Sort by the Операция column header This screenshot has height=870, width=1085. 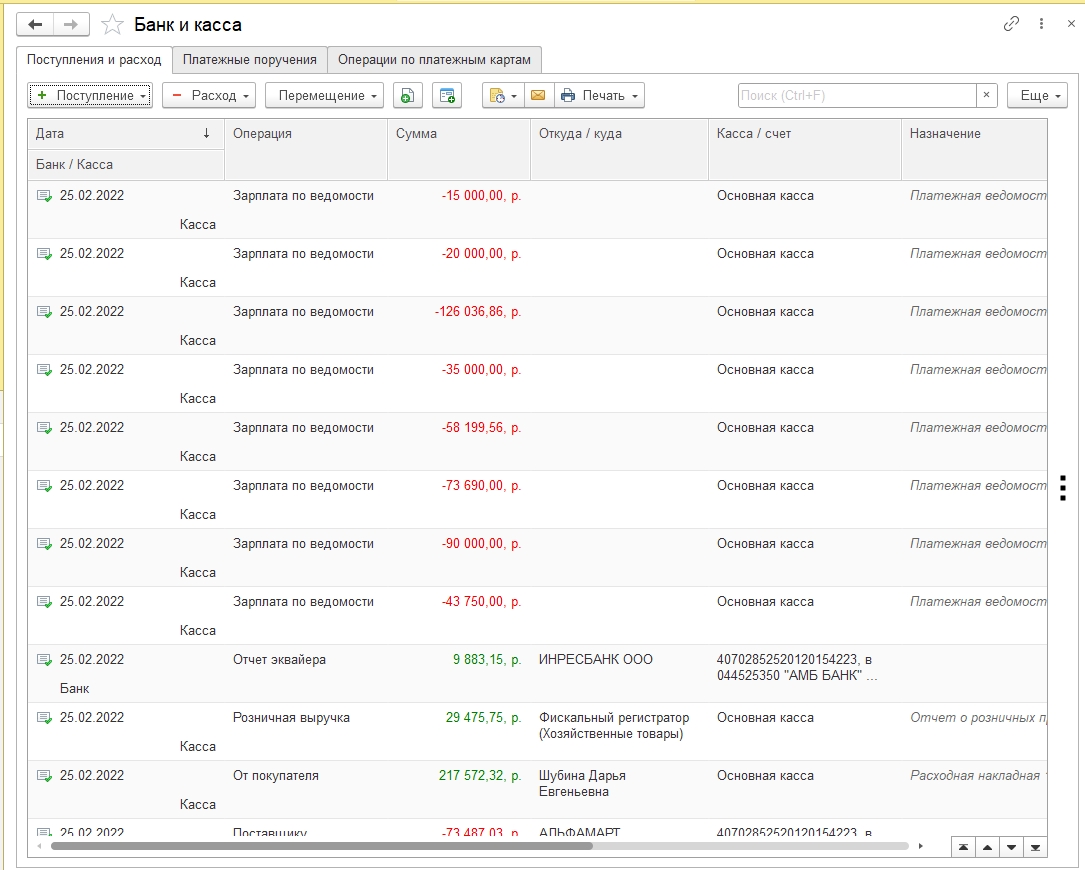pyautogui.click(x=306, y=149)
